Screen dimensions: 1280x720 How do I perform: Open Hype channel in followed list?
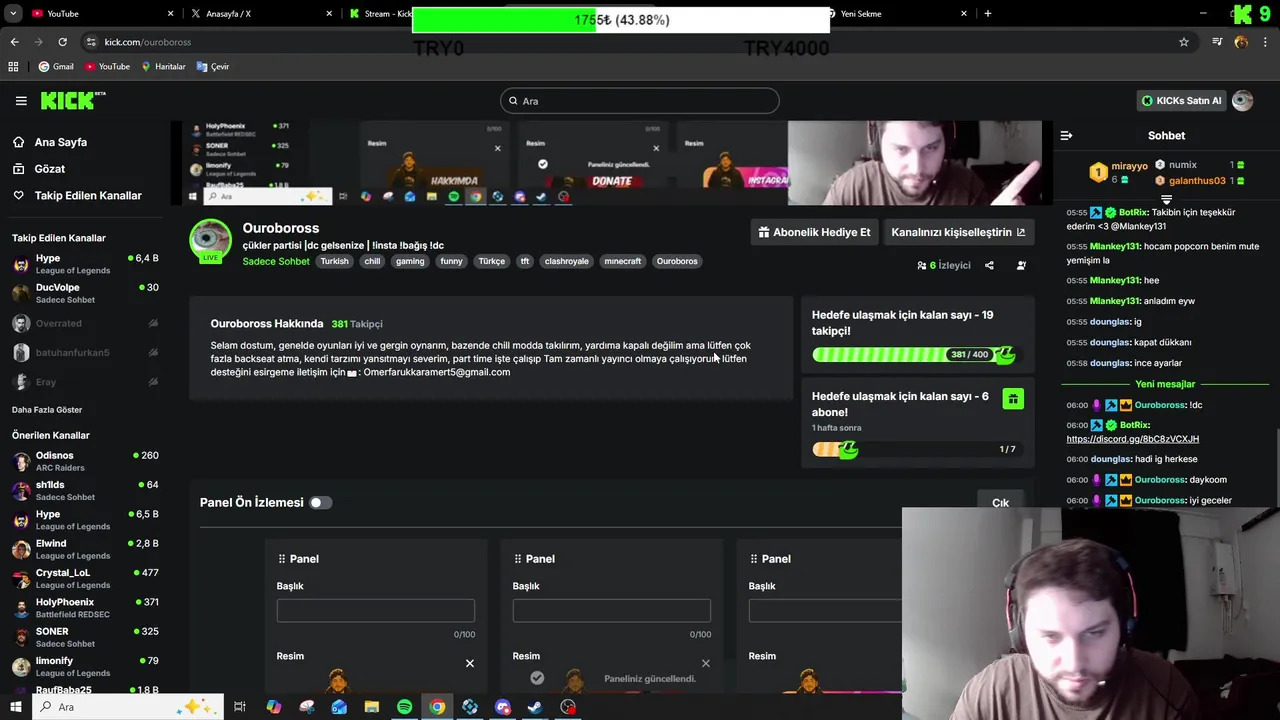tap(85, 264)
